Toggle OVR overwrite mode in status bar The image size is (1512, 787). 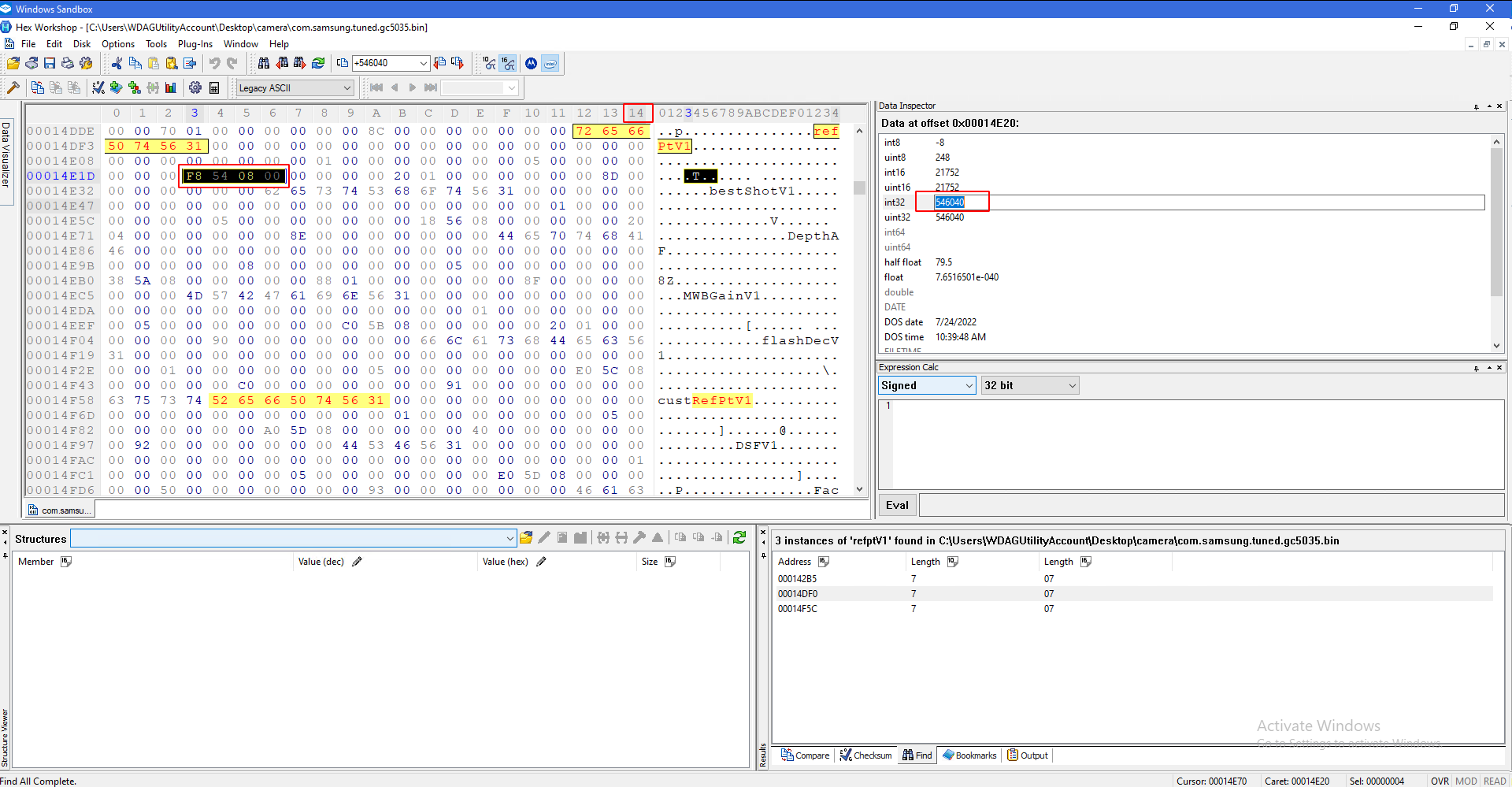[x=1440, y=781]
